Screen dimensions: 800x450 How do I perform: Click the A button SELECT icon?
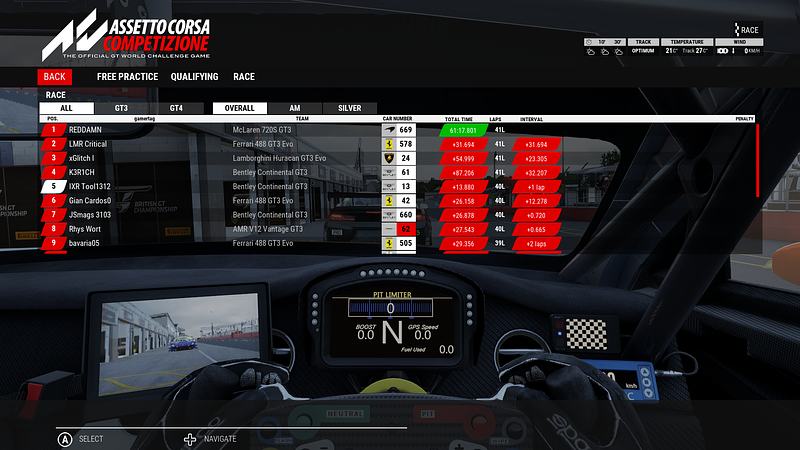tap(65, 439)
